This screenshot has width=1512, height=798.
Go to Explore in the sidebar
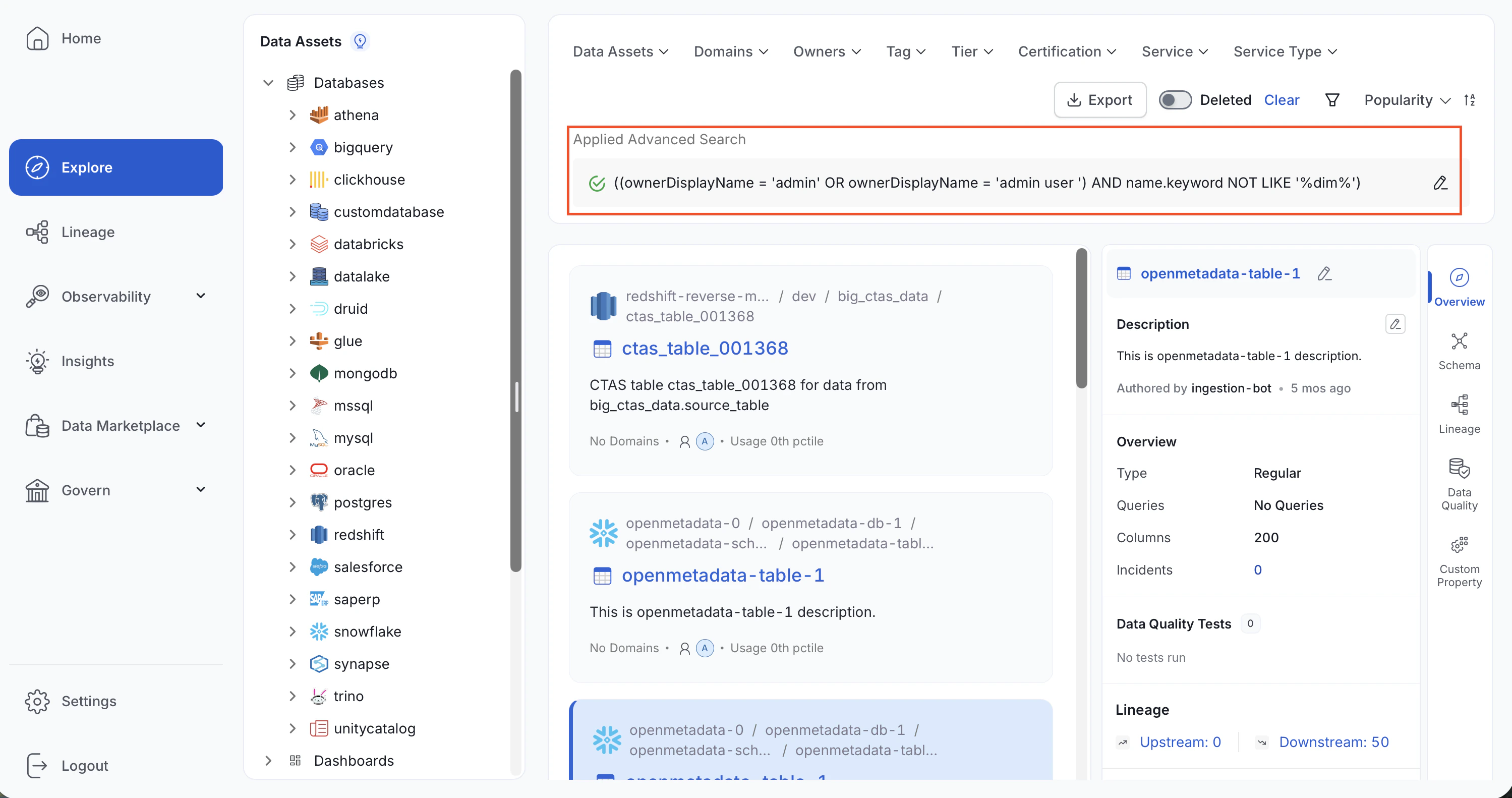[x=115, y=167]
